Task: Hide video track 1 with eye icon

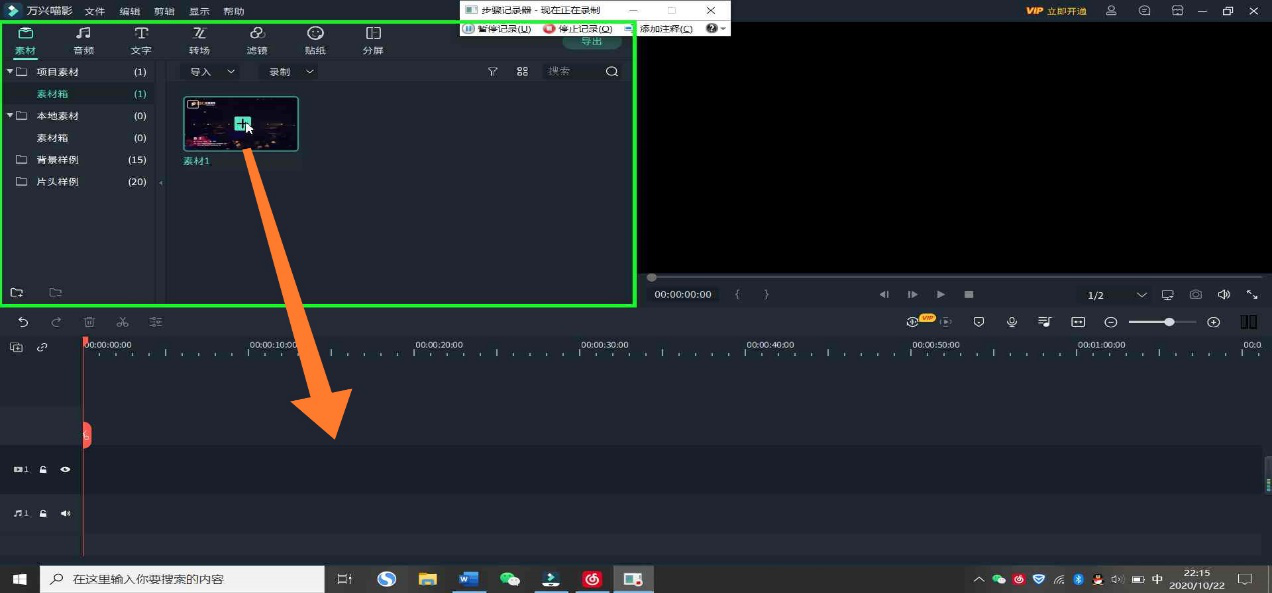Action: pos(66,469)
